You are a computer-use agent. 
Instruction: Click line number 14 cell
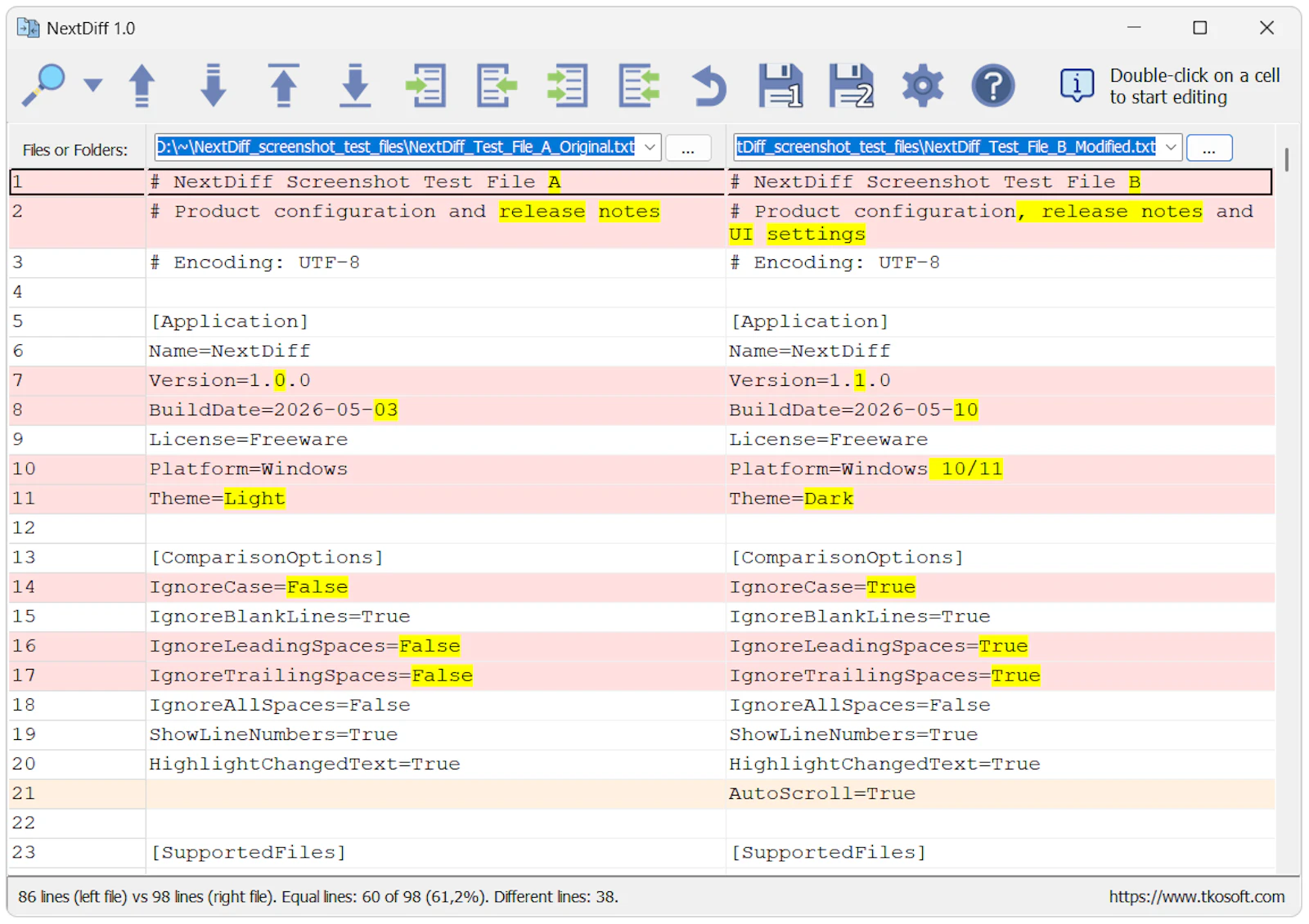tap(77, 587)
